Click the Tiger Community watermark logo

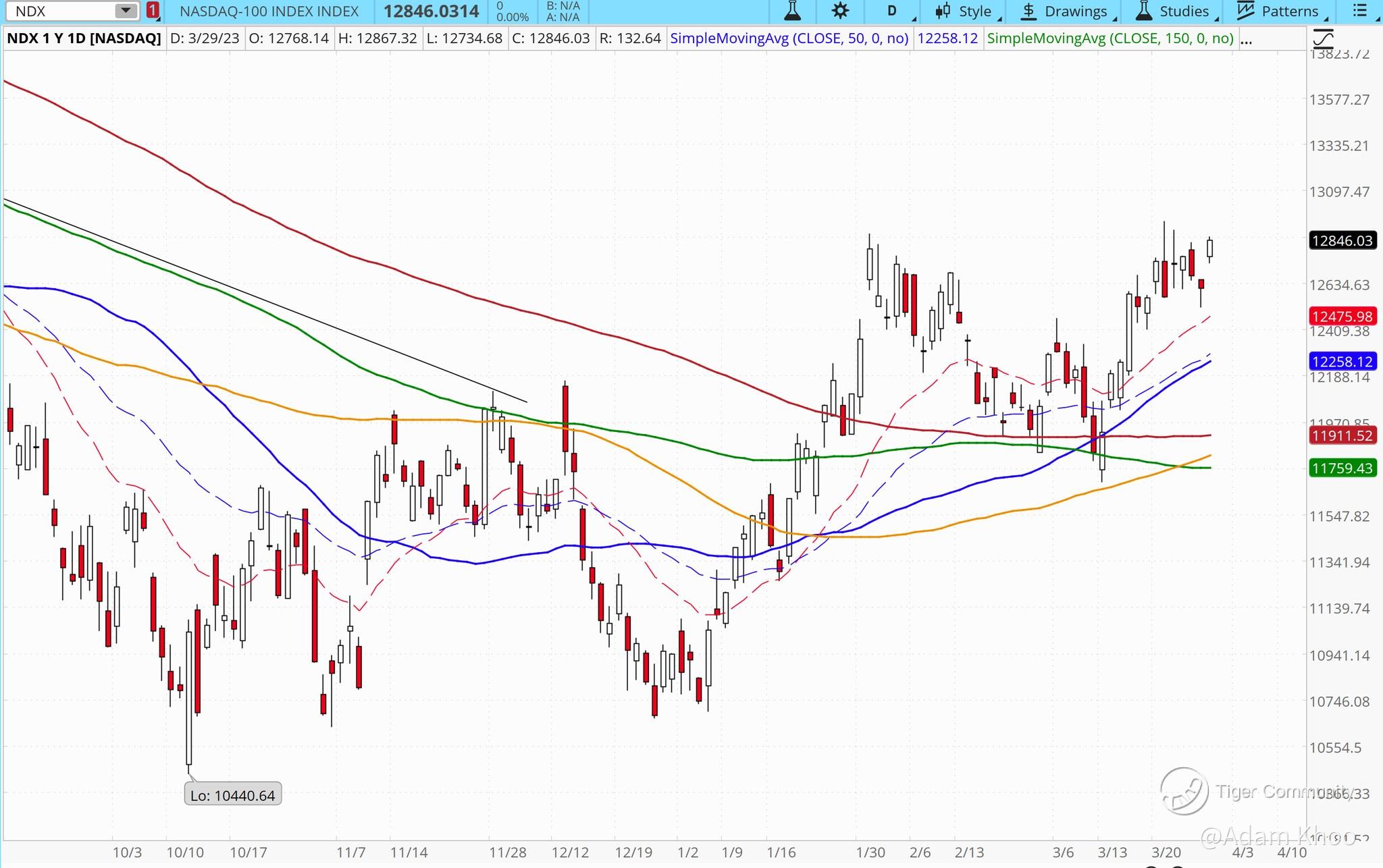1184,791
